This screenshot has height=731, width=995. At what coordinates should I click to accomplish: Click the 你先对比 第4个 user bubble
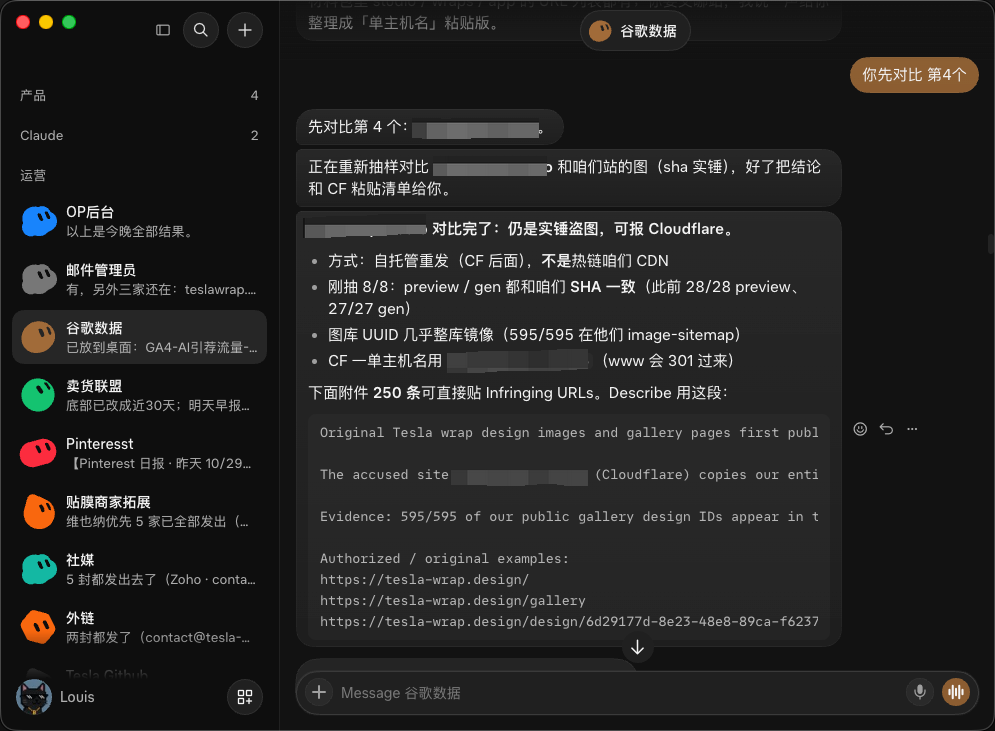coord(914,75)
